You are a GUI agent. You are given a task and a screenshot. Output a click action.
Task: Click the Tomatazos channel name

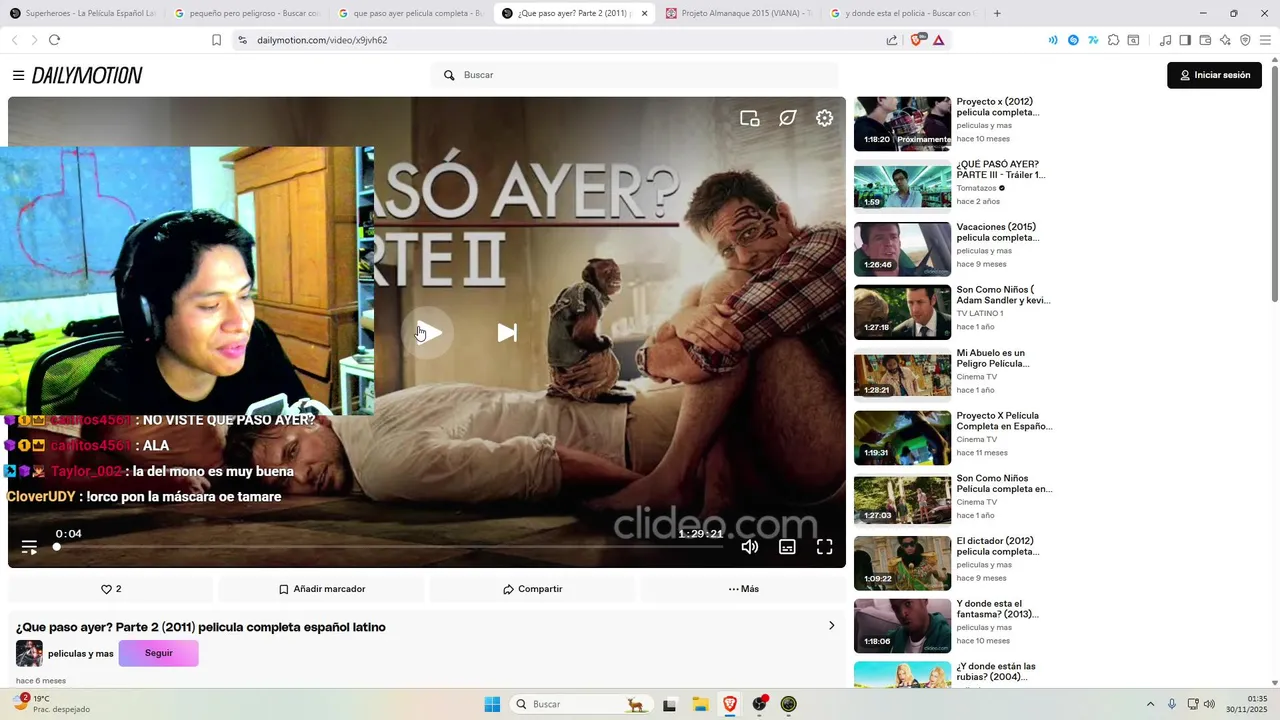[x=976, y=188]
